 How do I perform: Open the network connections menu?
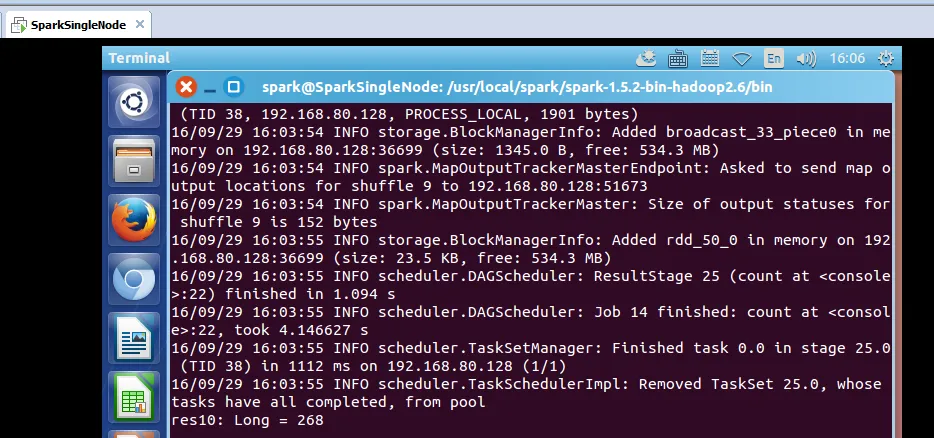pyautogui.click(x=742, y=58)
